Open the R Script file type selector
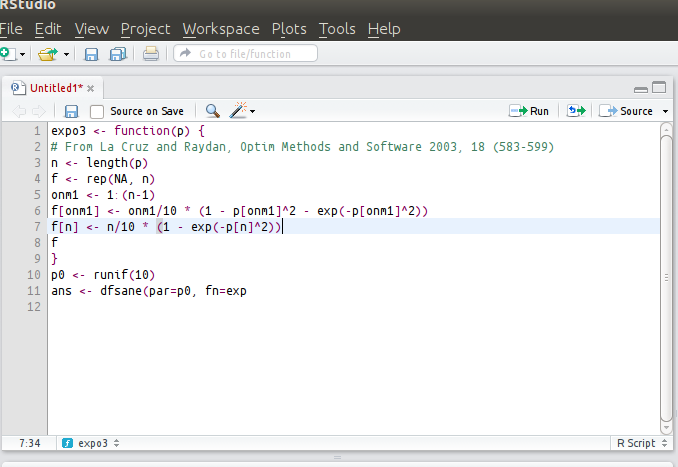 [x=640, y=442]
